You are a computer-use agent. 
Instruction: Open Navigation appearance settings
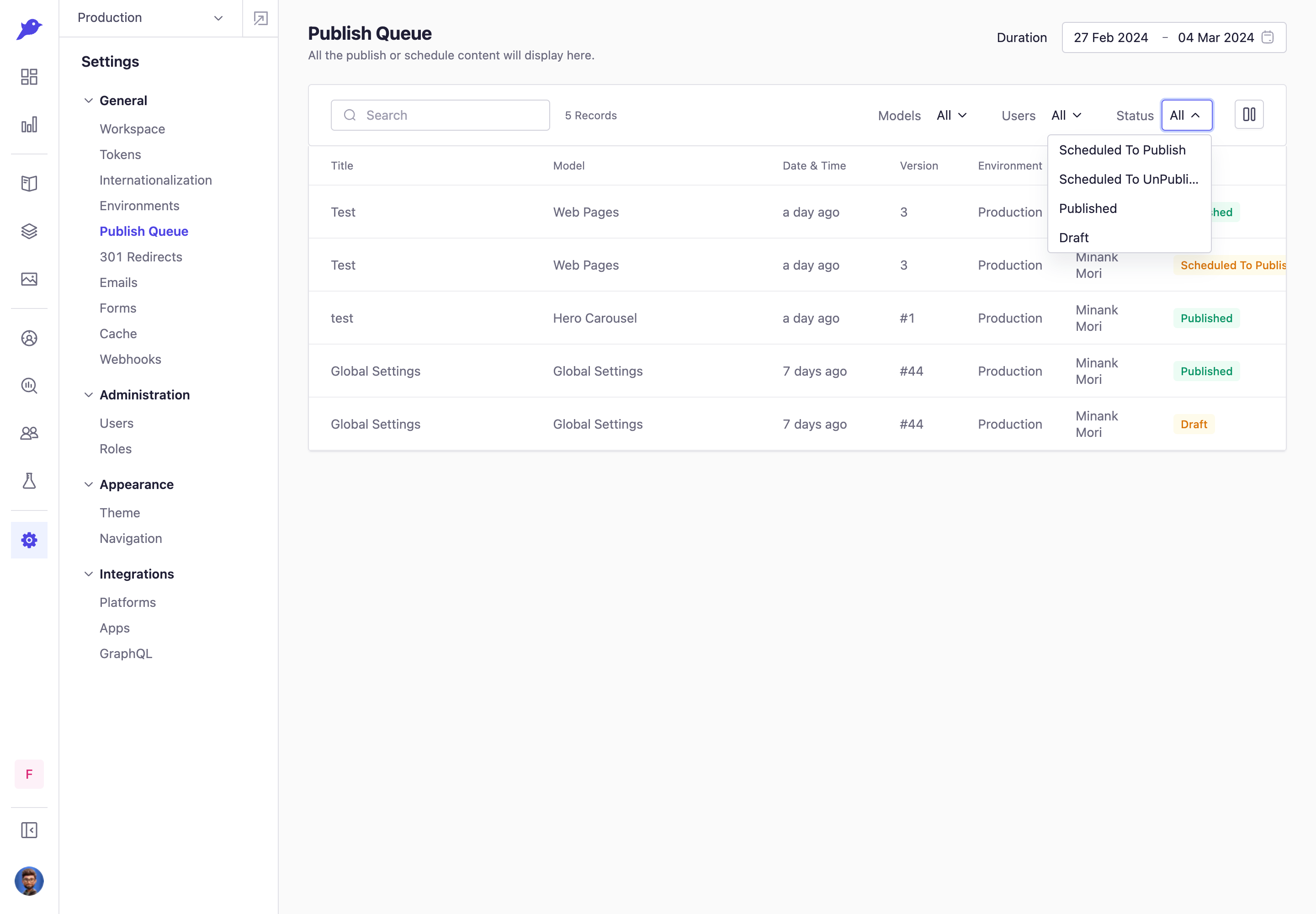pyautogui.click(x=131, y=538)
